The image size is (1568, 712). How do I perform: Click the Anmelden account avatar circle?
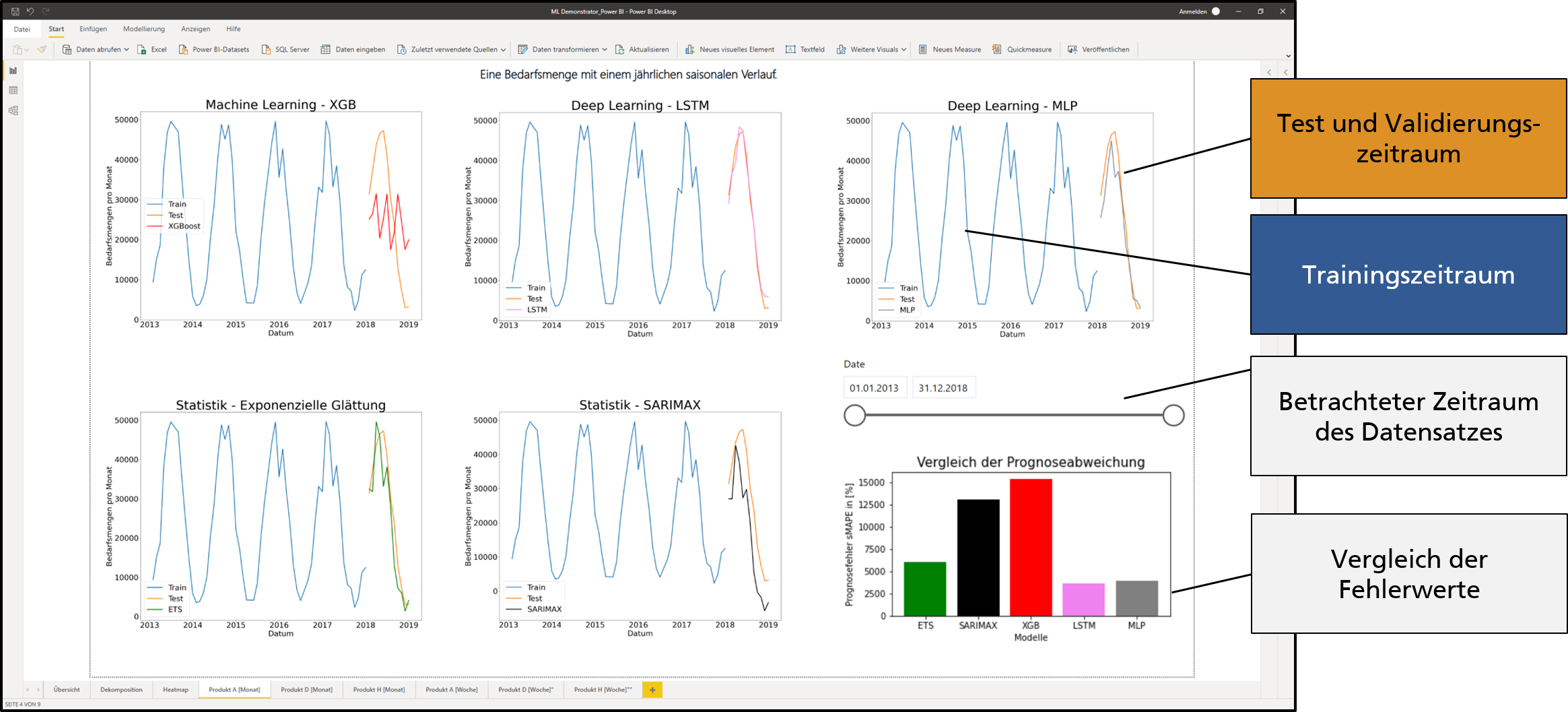point(1216,11)
